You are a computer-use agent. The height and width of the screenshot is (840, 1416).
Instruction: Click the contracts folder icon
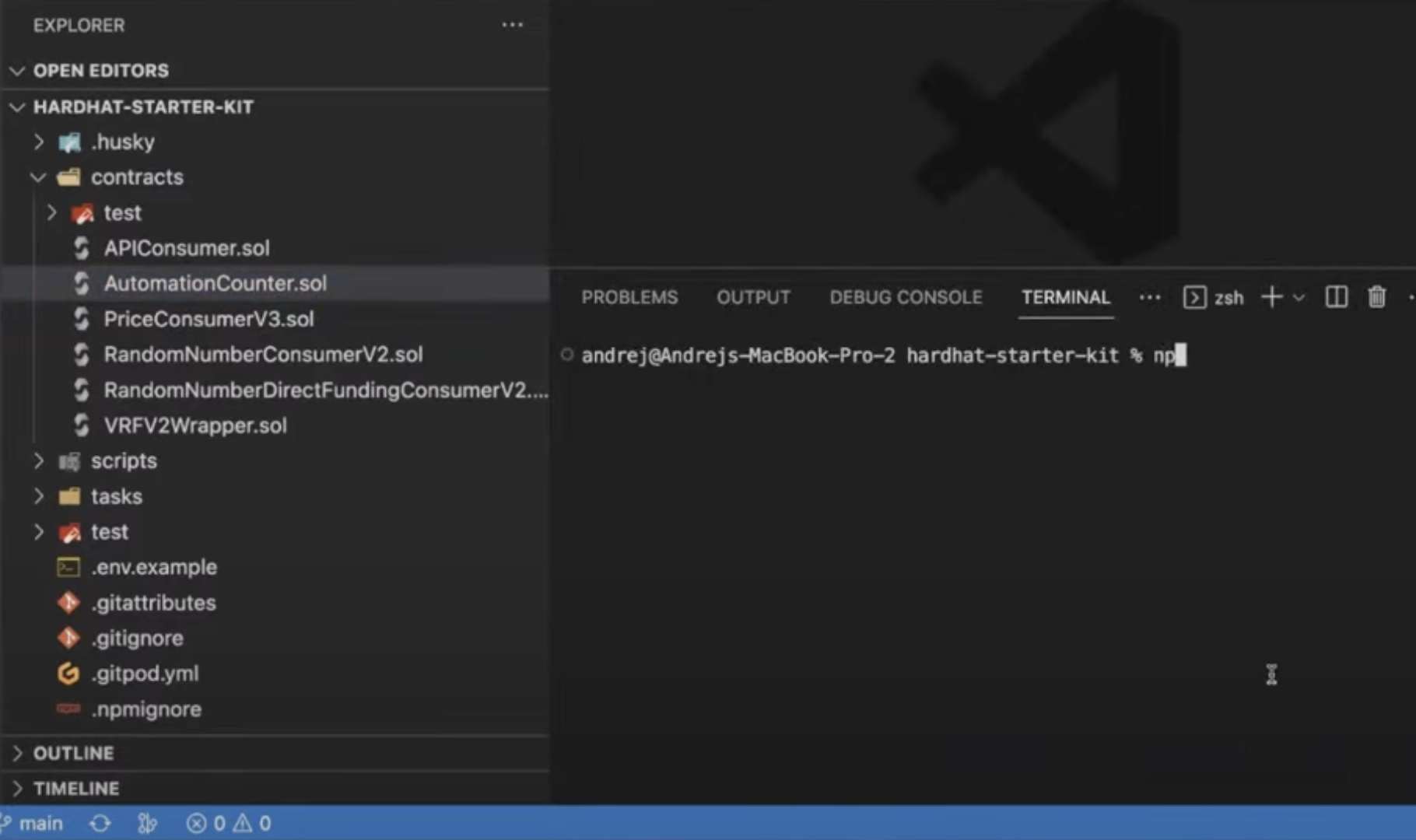69,177
